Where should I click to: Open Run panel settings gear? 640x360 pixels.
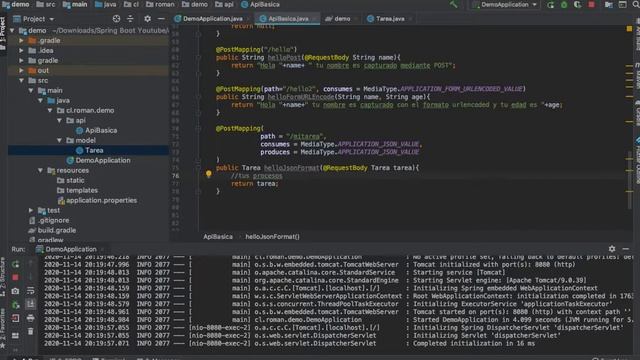(612, 249)
